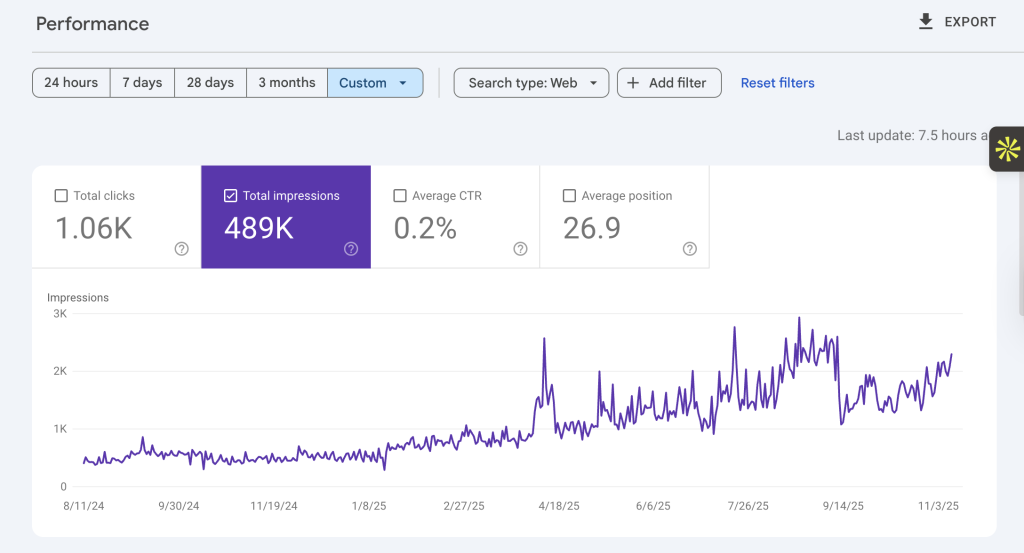Enable the Total clicks checkbox

coord(61,195)
